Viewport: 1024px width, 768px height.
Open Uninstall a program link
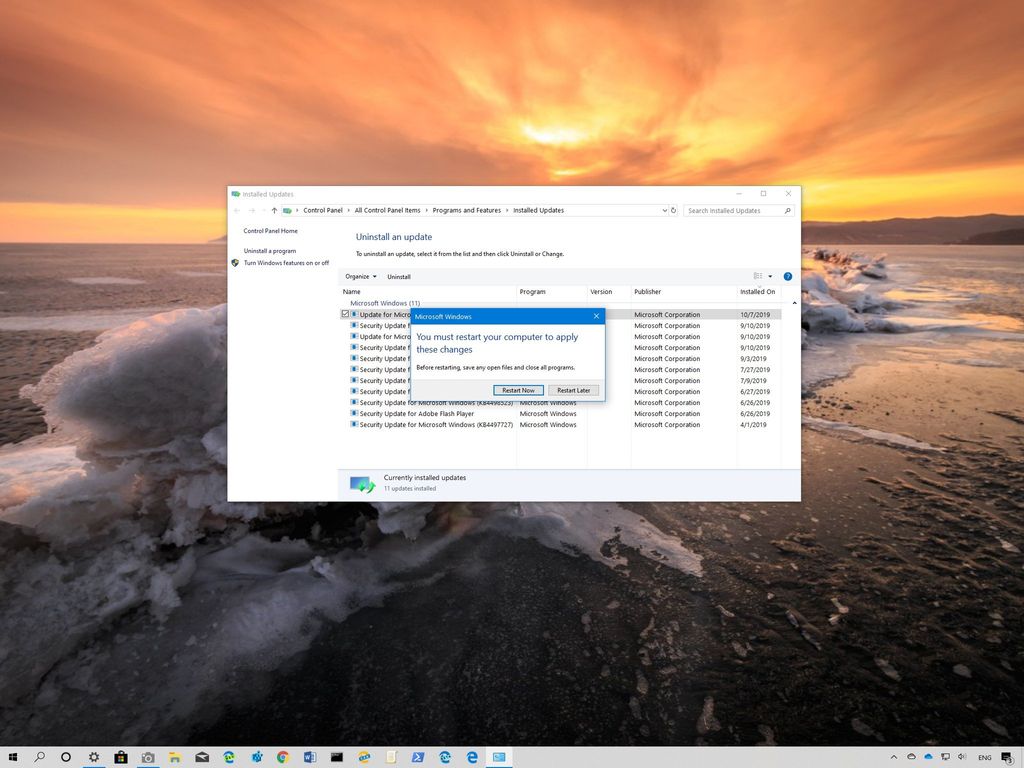268,250
